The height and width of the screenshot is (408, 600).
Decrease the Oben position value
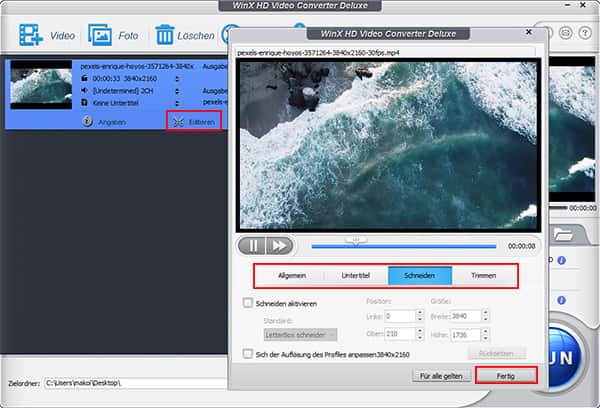click(x=420, y=337)
